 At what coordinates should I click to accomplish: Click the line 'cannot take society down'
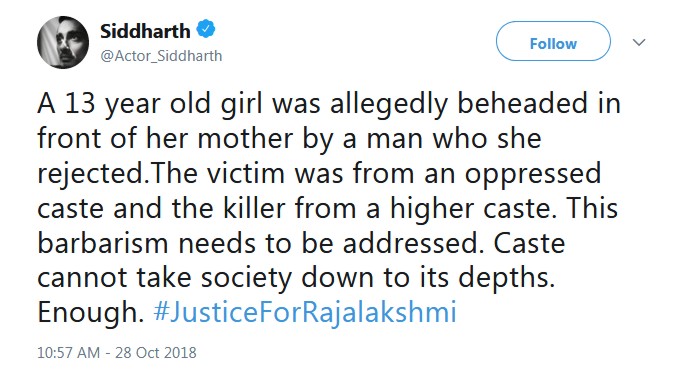pos(296,279)
